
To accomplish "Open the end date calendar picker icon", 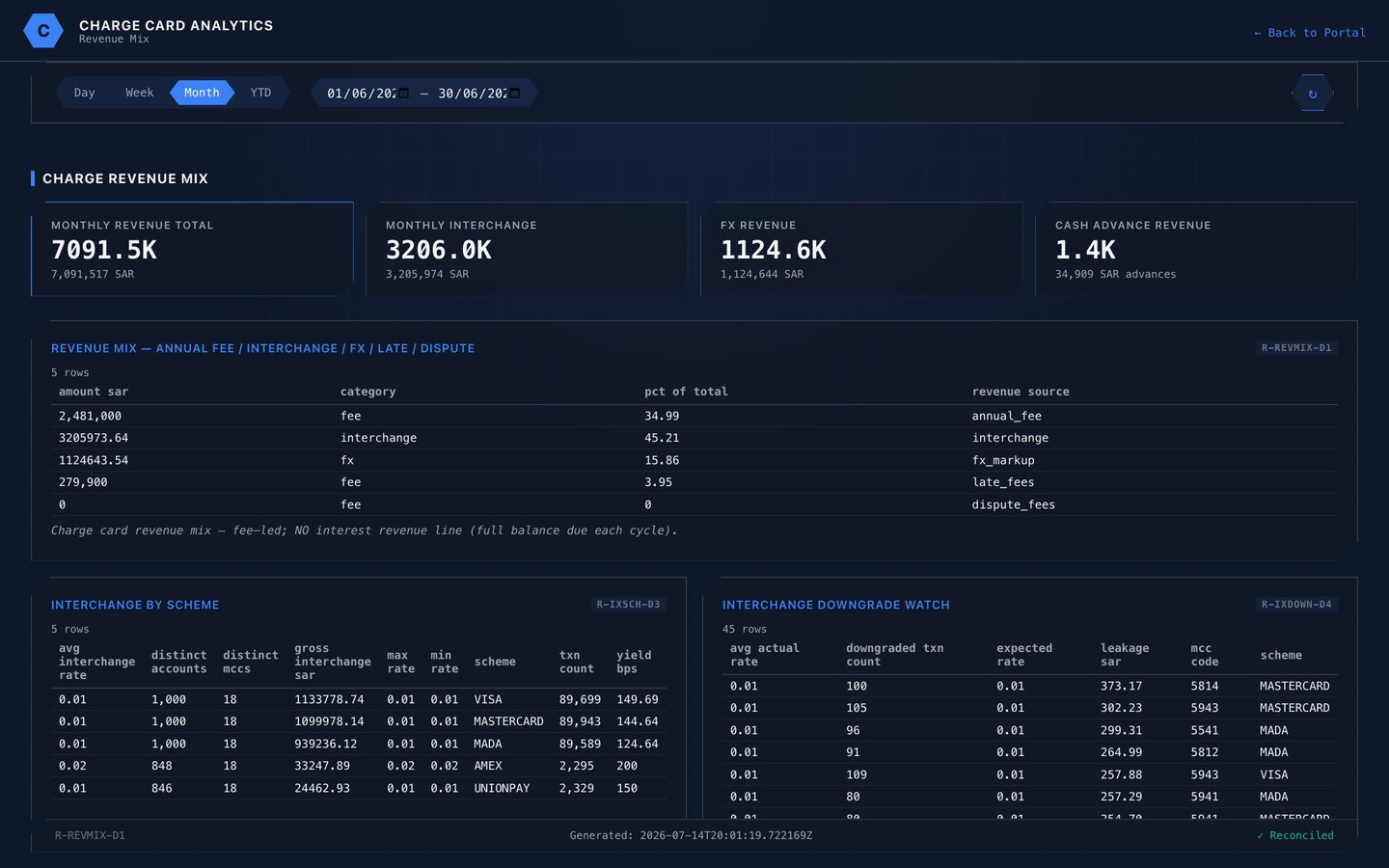I will pyautogui.click(x=514, y=94).
